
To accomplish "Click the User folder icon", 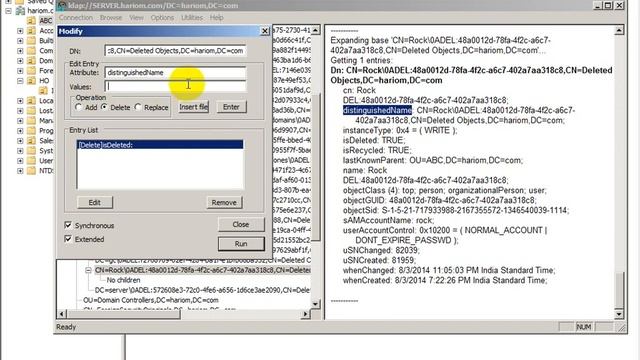I will tap(31, 160).
